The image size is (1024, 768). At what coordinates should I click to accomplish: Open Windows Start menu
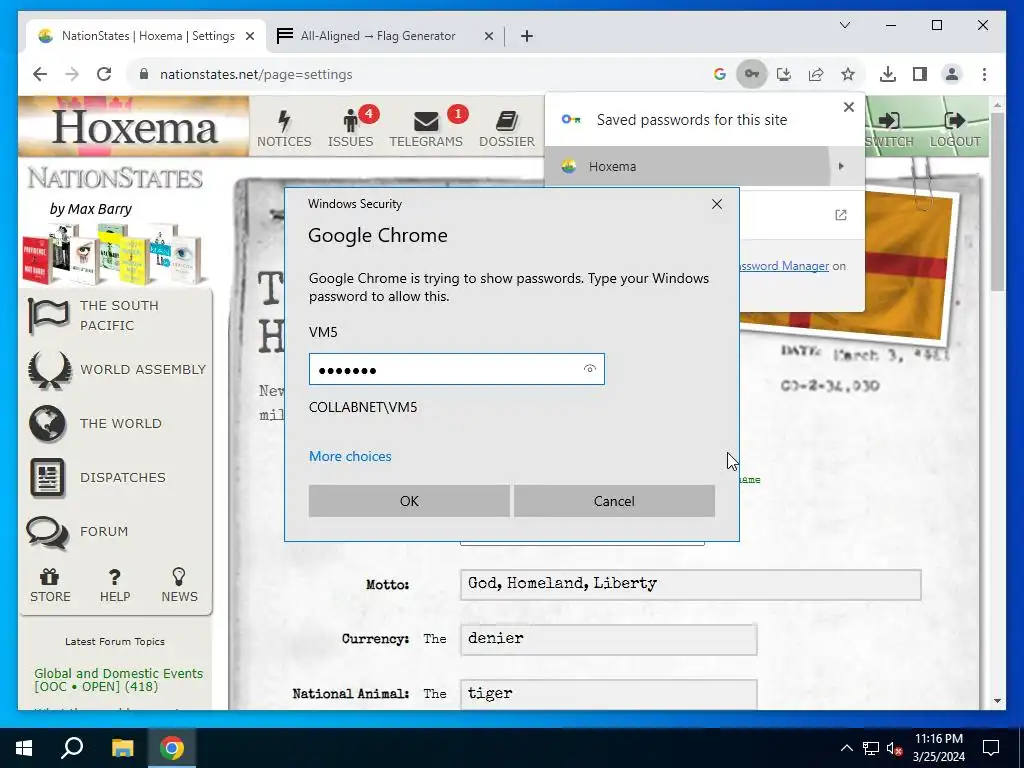pos(24,748)
